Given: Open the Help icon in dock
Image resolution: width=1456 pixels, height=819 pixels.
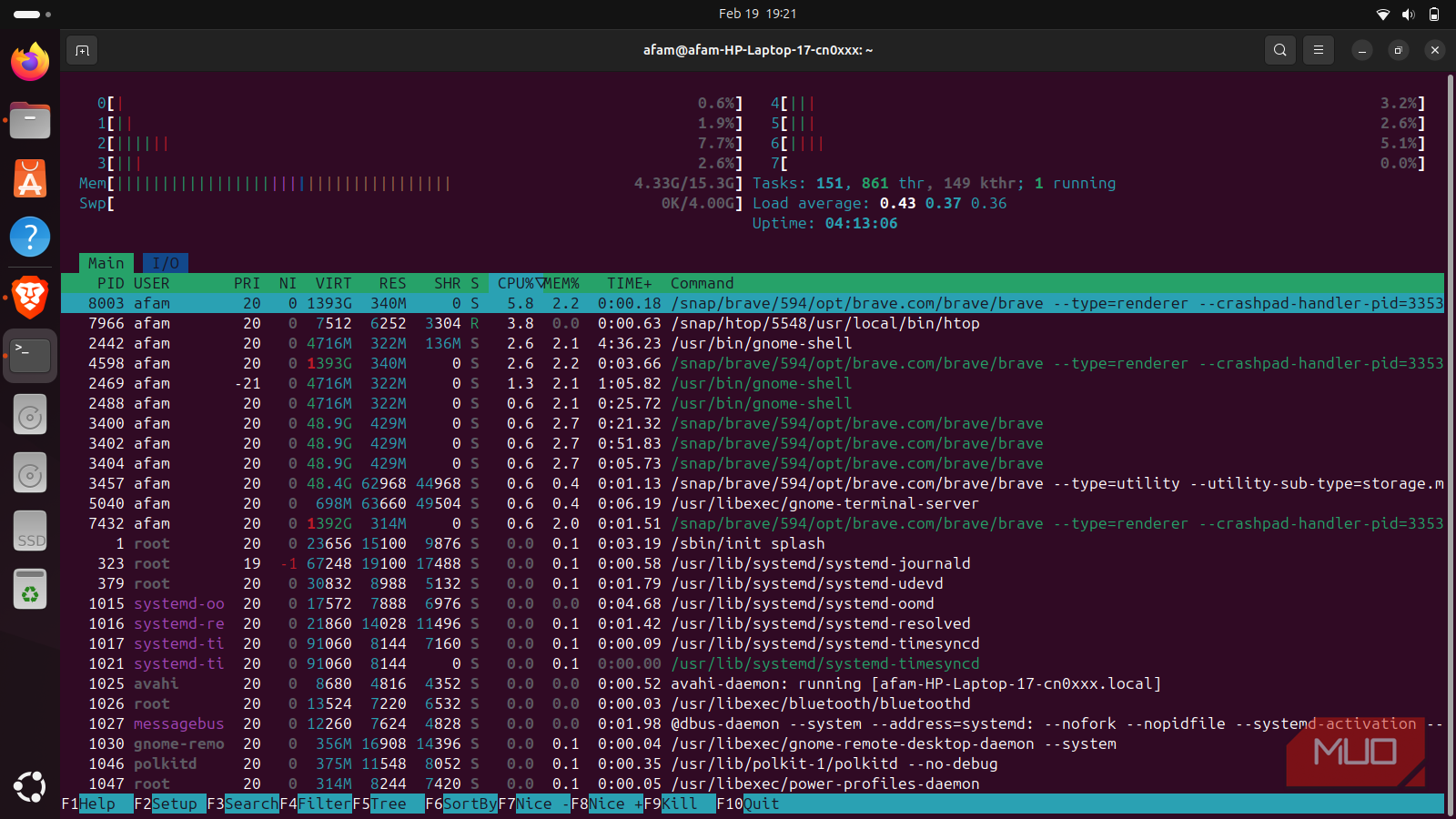Looking at the screenshot, I should point(30,237).
